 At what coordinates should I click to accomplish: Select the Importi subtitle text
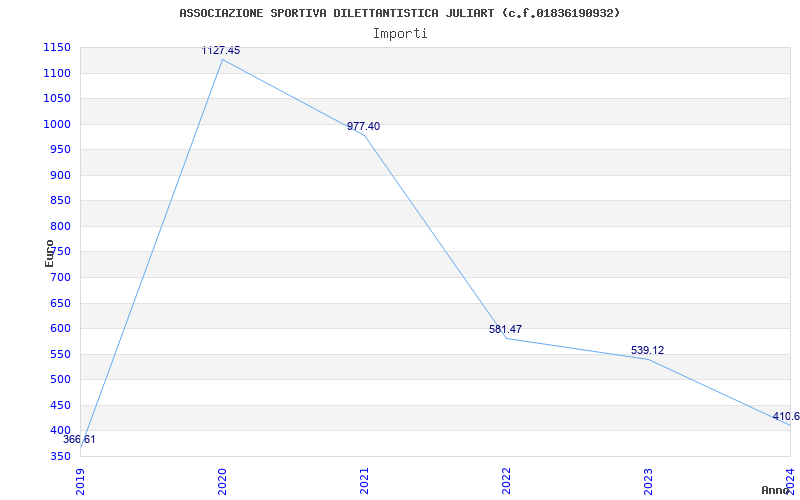point(400,34)
